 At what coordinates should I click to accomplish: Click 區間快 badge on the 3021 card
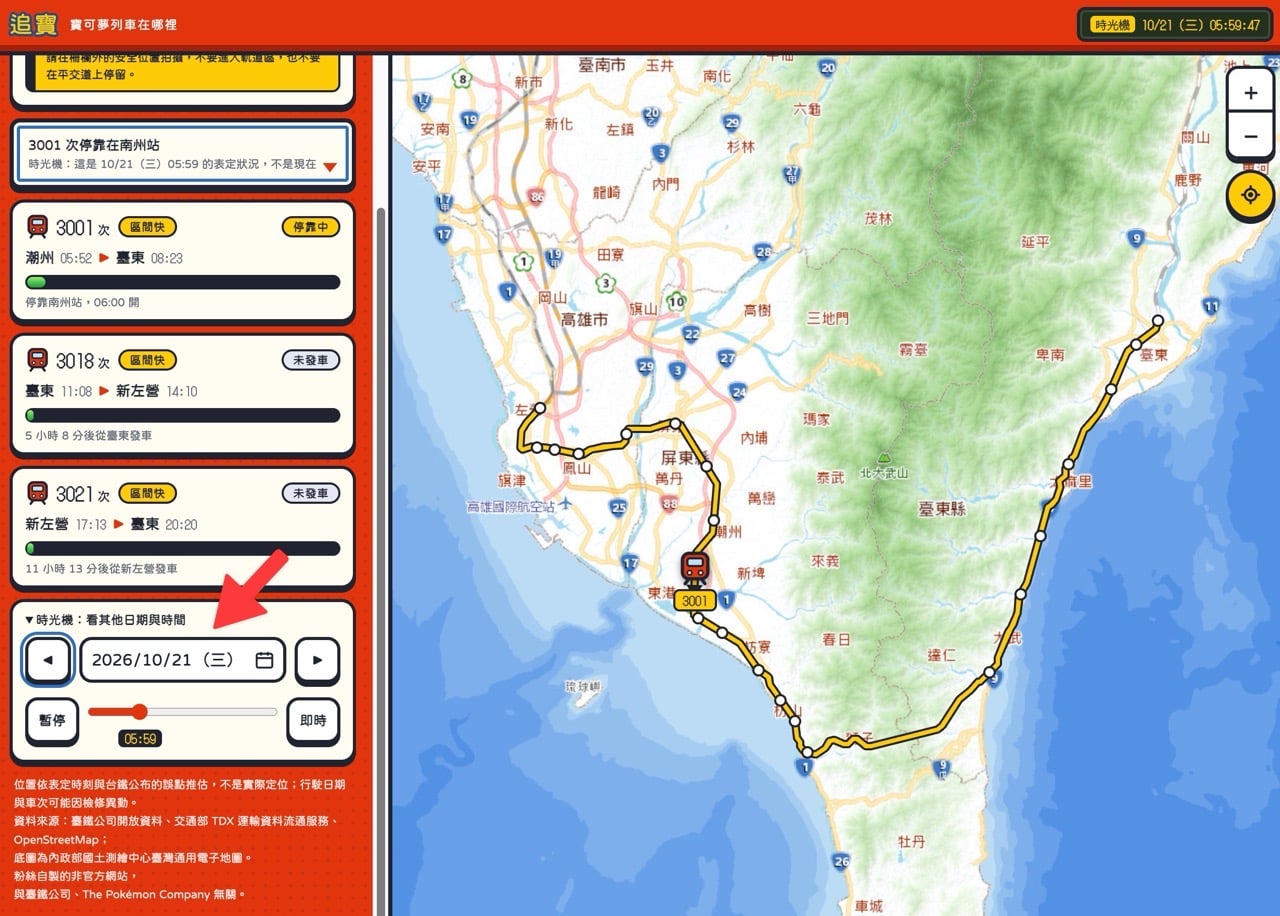click(147, 493)
